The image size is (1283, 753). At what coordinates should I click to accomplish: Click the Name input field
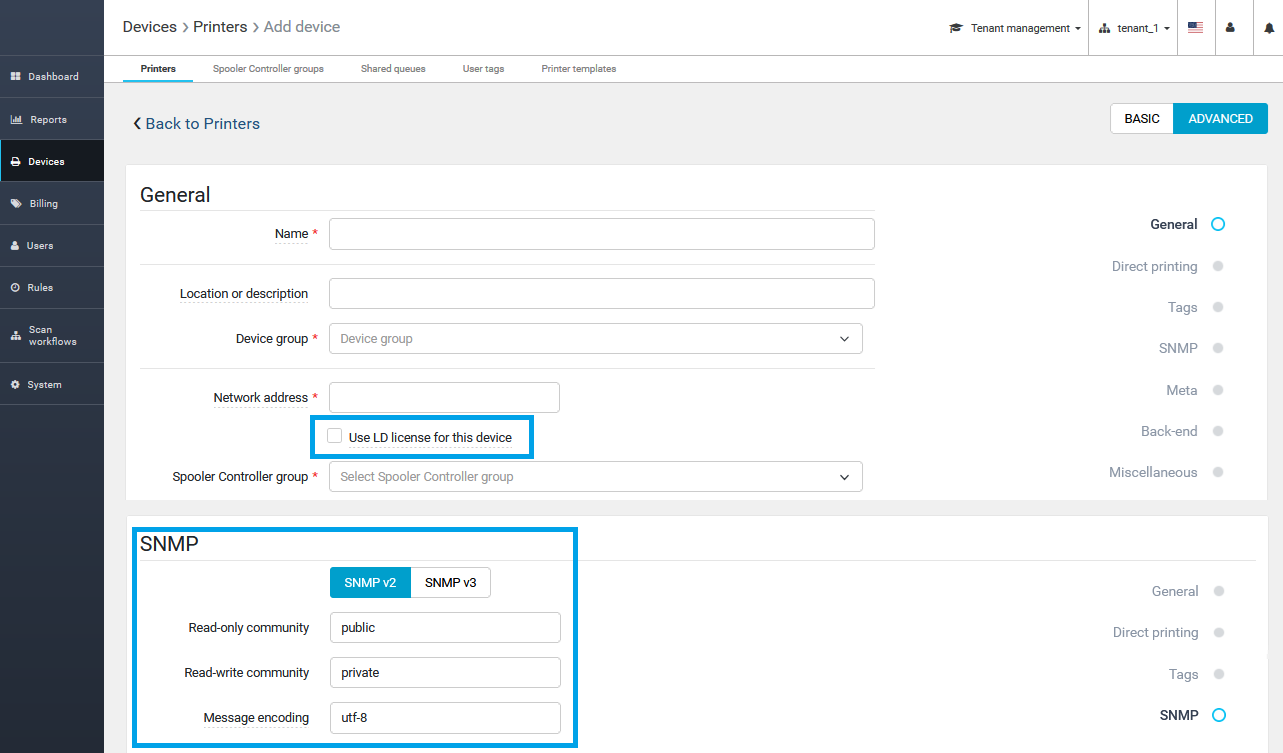tap(601, 234)
